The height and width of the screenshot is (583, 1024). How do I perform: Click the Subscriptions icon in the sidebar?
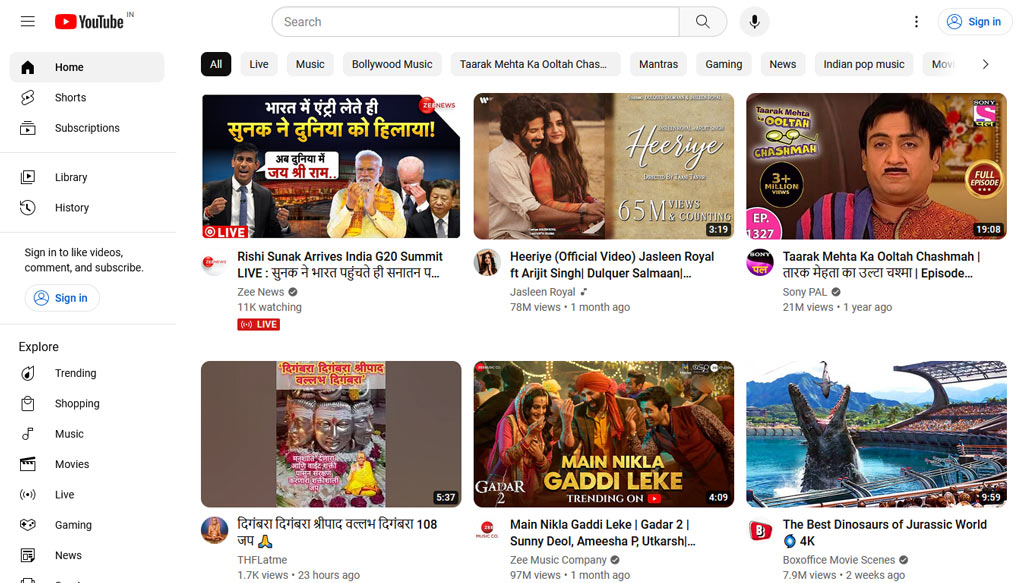click(x=27, y=128)
